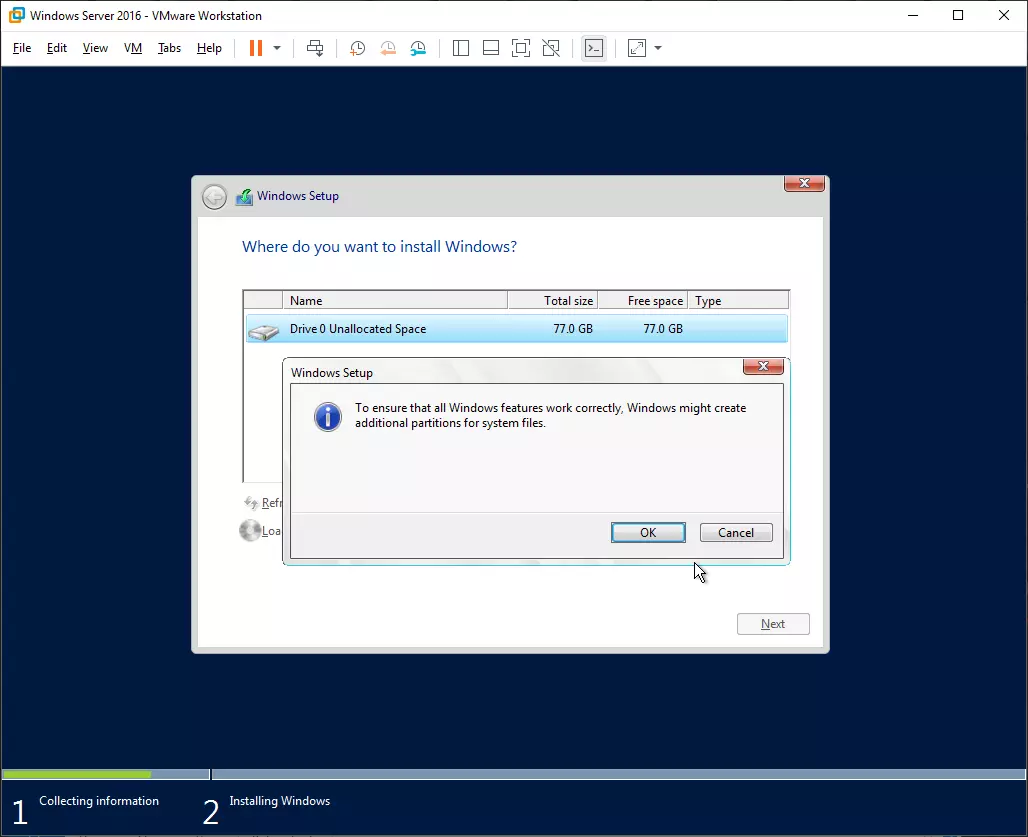
Task: Open the File menu
Action: (x=22, y=48)
